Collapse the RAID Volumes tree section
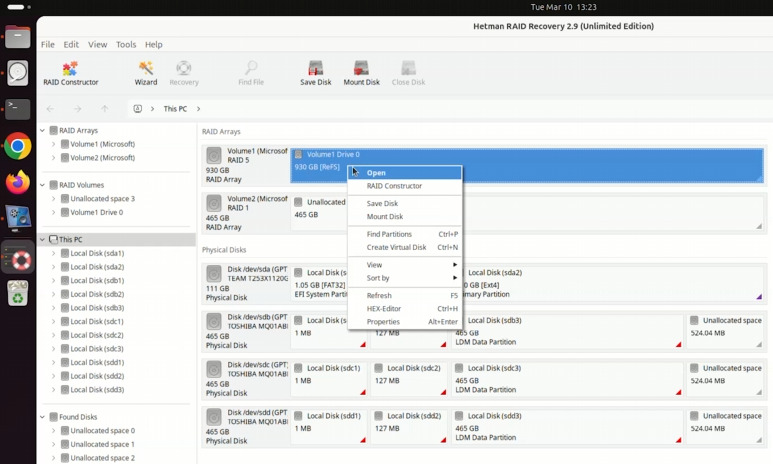The height and width of the screenshot is (464, 773). coord(42,185)
